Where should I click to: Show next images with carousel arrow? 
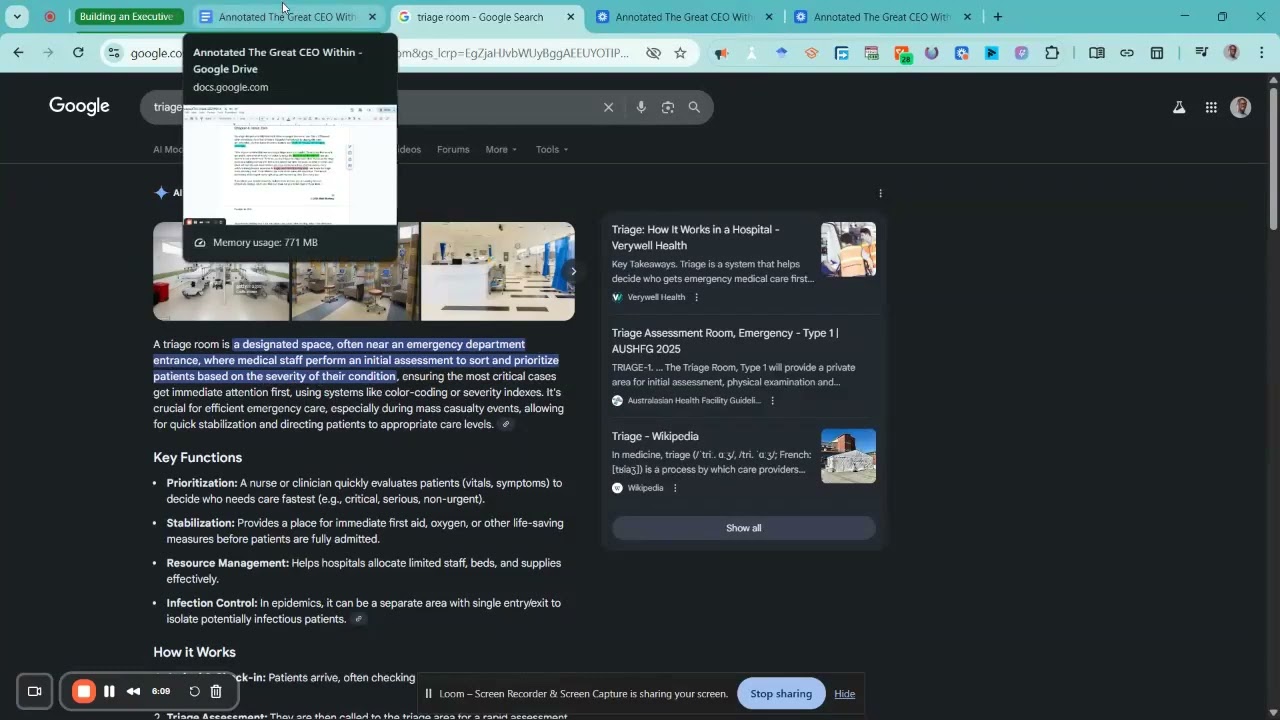tap(572, 271)
